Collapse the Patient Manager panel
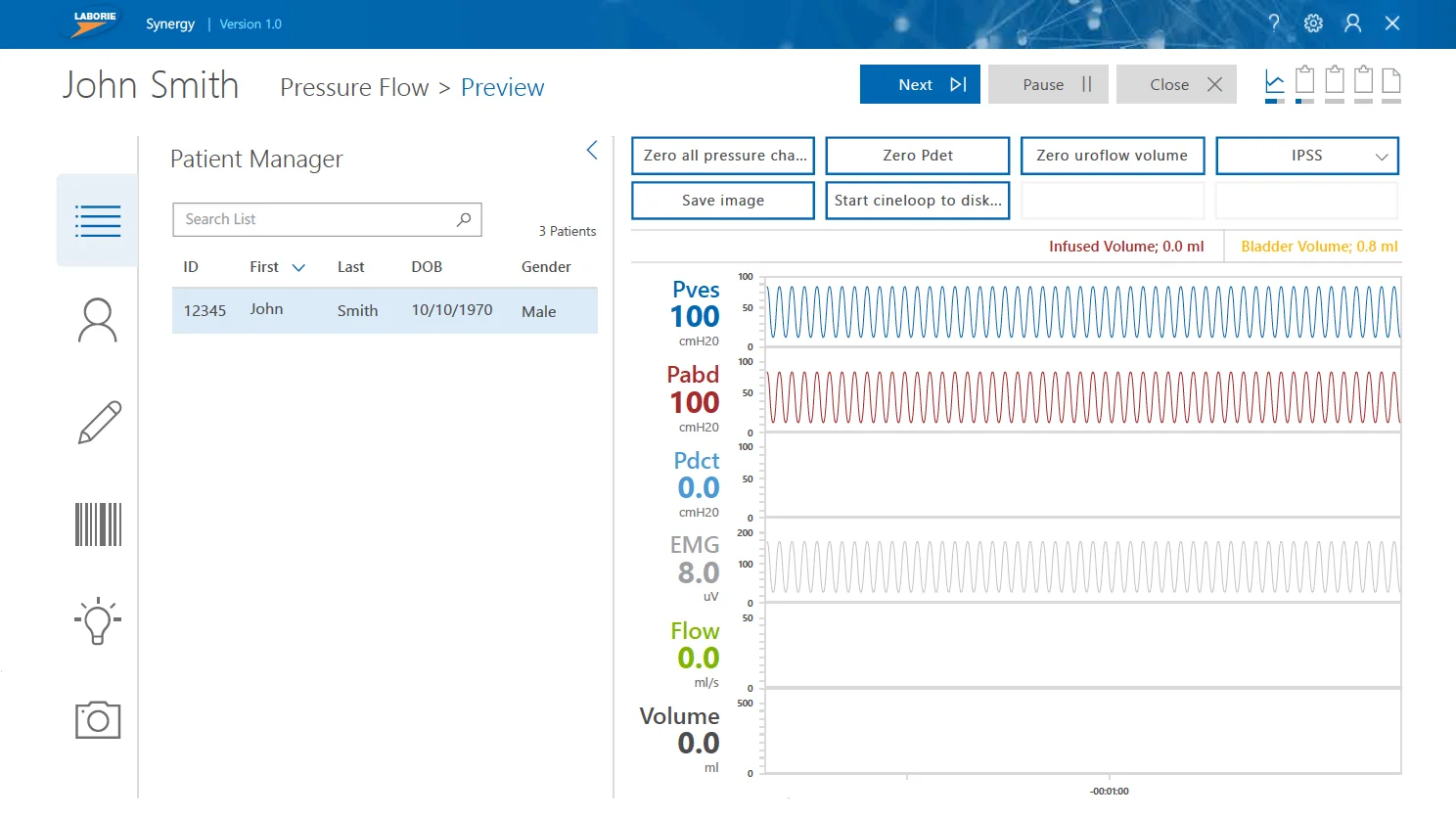This screenshot has width=1456, height=819. tap(592, 150)
